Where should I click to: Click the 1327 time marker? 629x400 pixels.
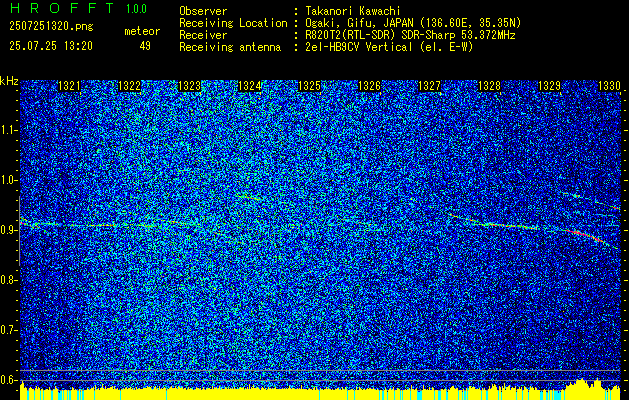pos(430,86)
